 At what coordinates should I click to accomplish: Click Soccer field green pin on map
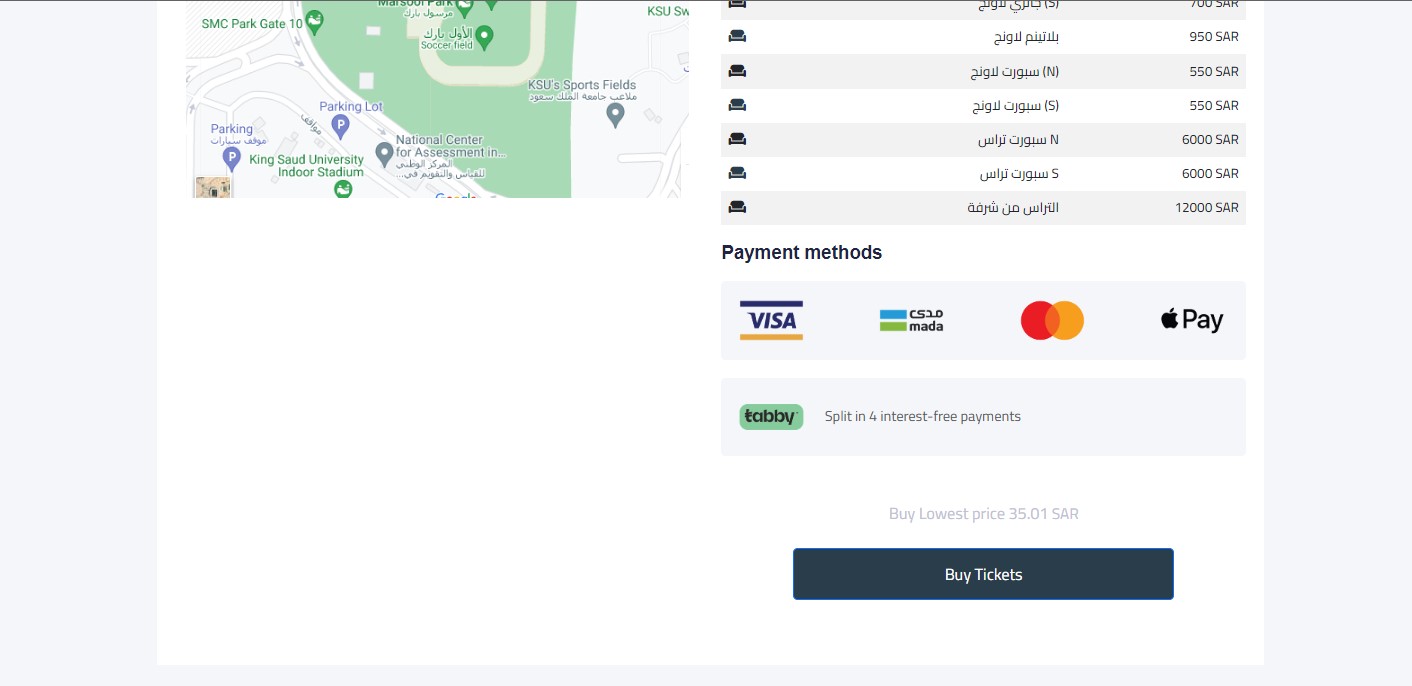[485, 37]
